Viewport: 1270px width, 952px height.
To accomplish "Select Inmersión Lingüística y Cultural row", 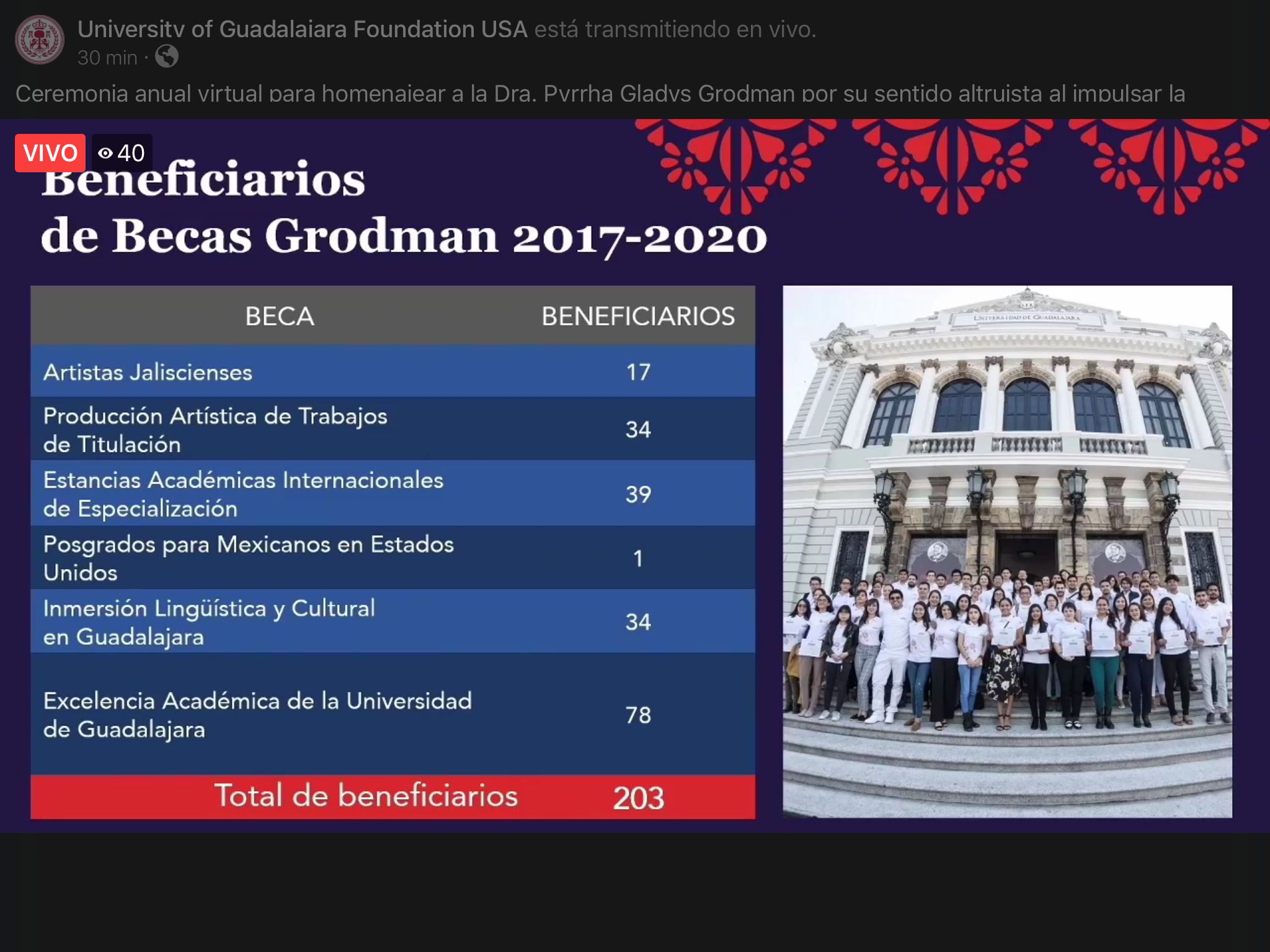I will pyautogui.click(x=209, y=622).
